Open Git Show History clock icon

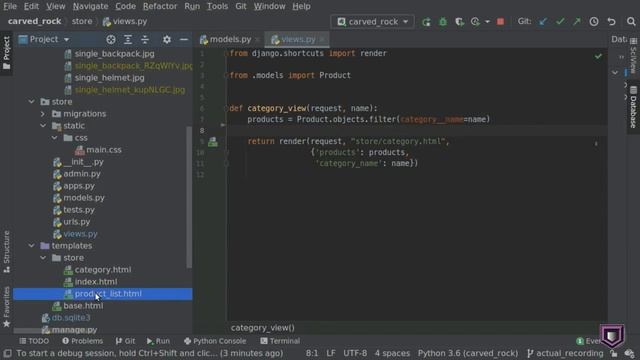[x=594, y=22]
